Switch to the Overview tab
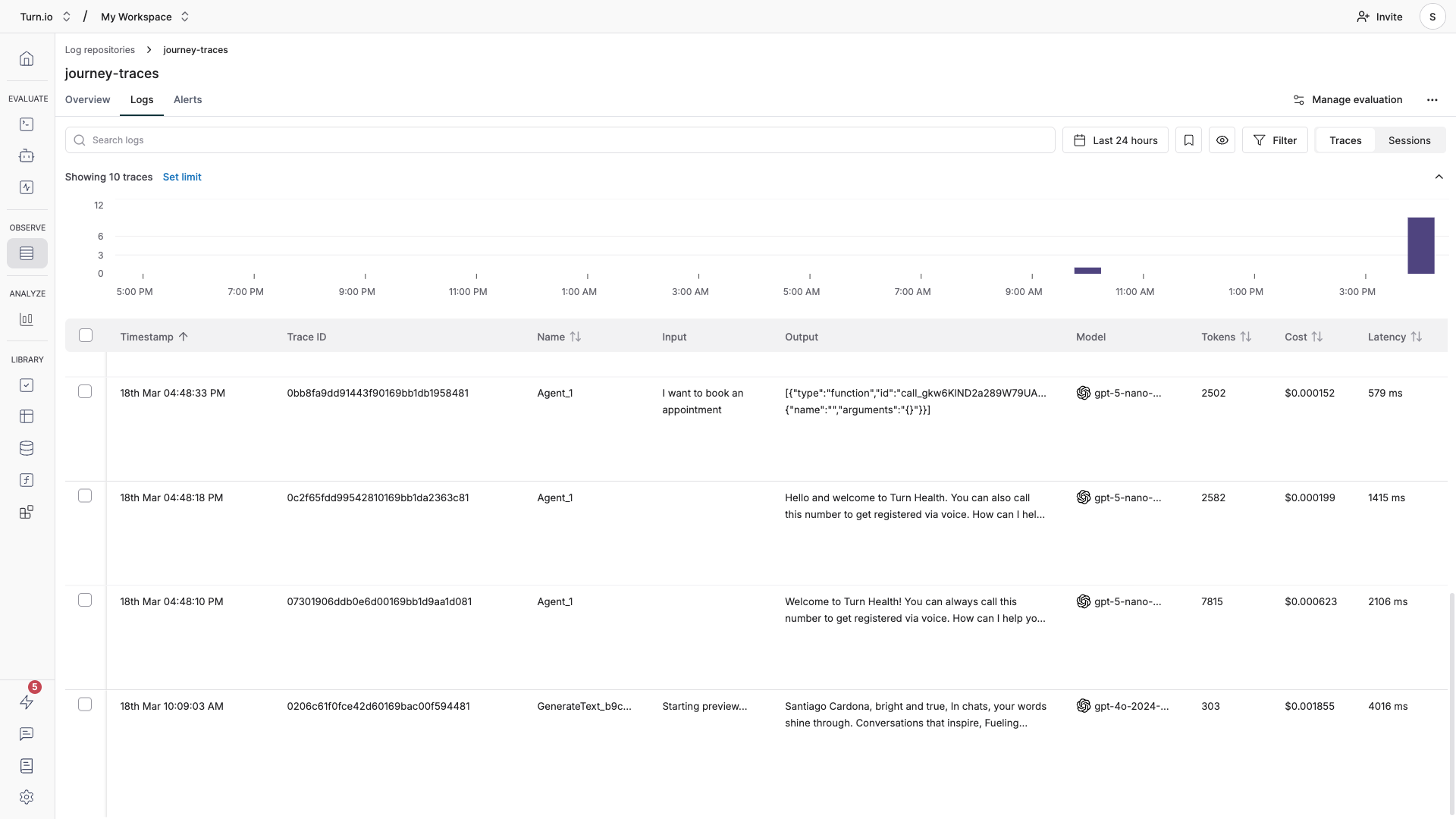The height and width of the screenshot is (819, 1456). [87, 99]
